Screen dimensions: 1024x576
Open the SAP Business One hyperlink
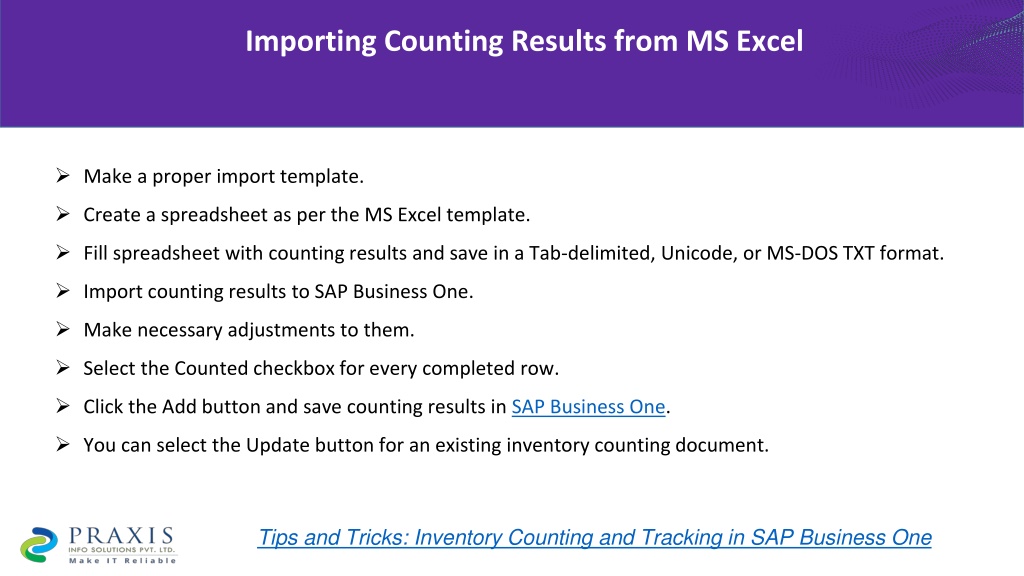pyautogui.click(x=588, y=407)
